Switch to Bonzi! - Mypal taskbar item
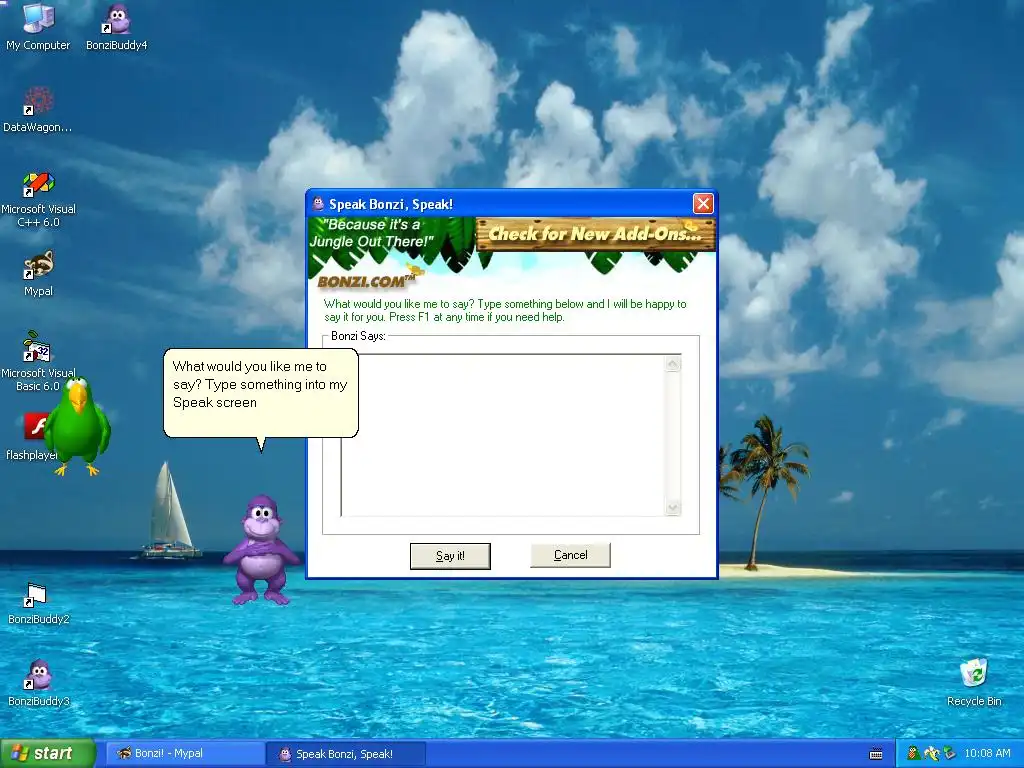 pyautogui.click(x=185, y=754)
